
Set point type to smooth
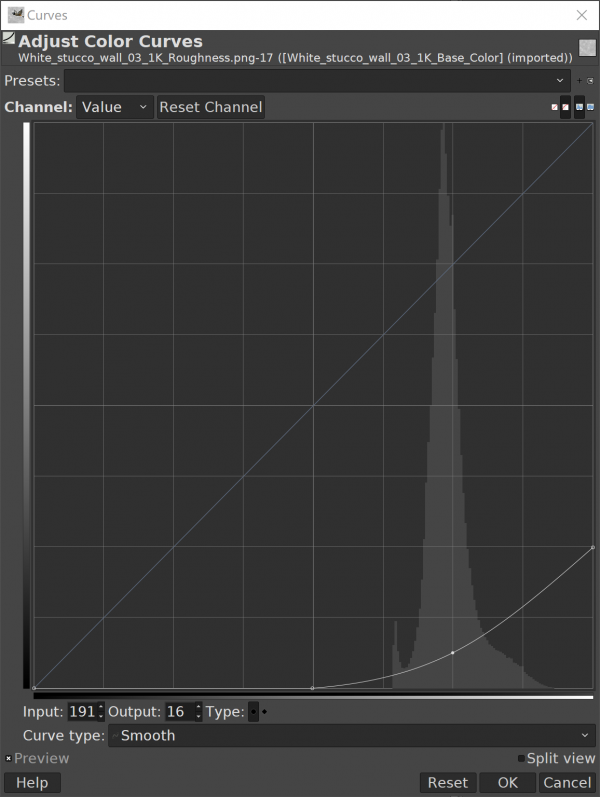pyautogui.click(x=254, y=712)
